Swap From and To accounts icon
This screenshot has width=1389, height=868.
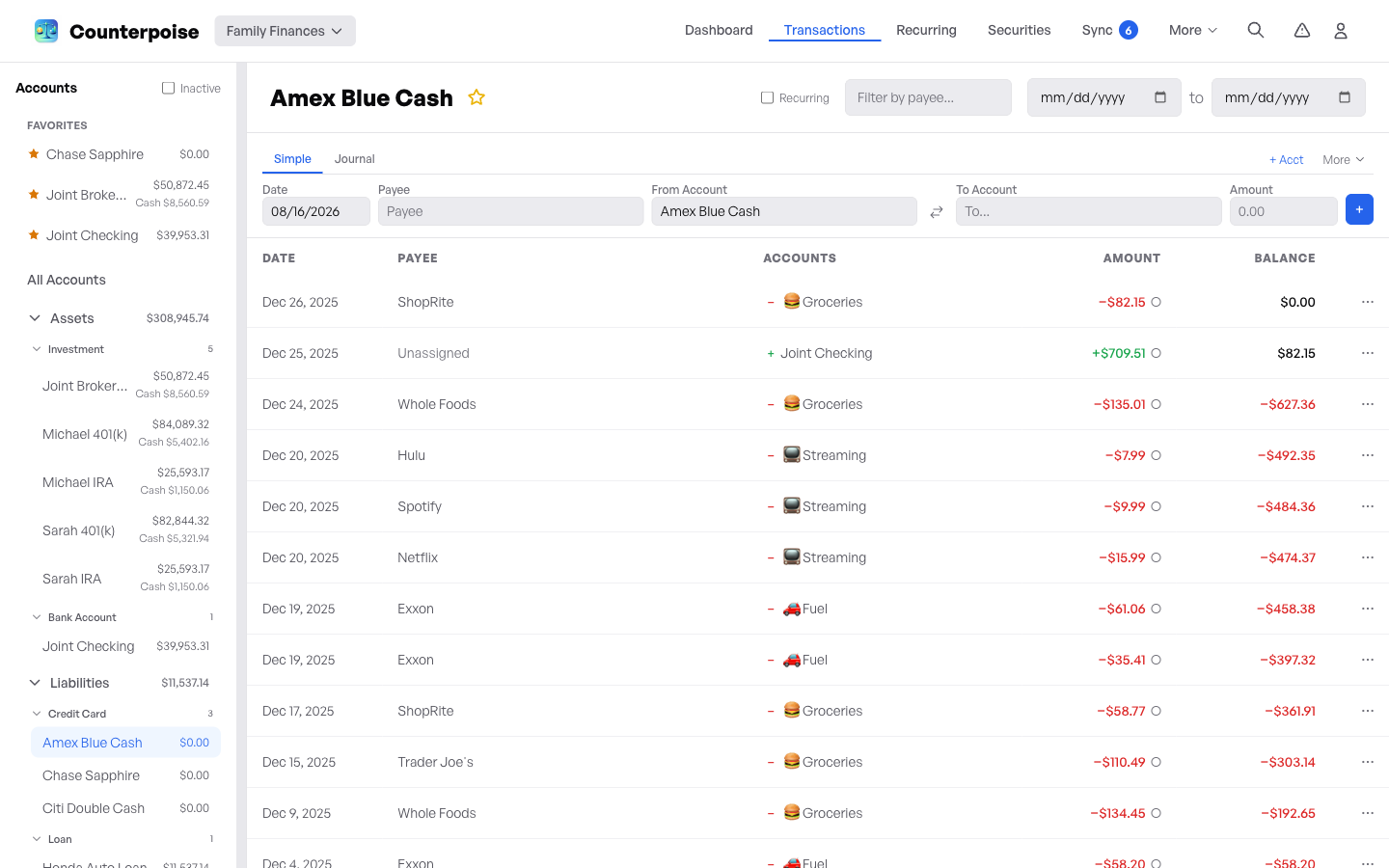(936, 212)
